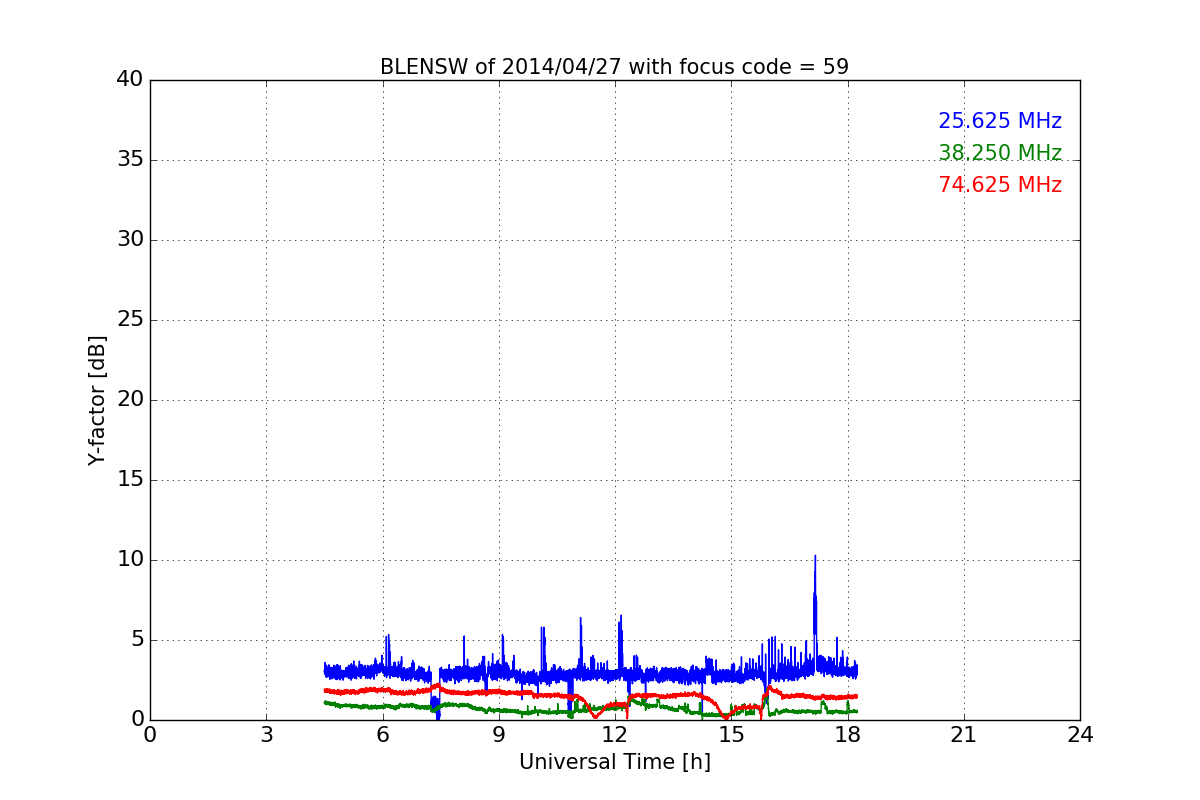Screen dimensions: 1200x800
Task: Click the x-axis tick label "9"
Action: pos(499,735)
